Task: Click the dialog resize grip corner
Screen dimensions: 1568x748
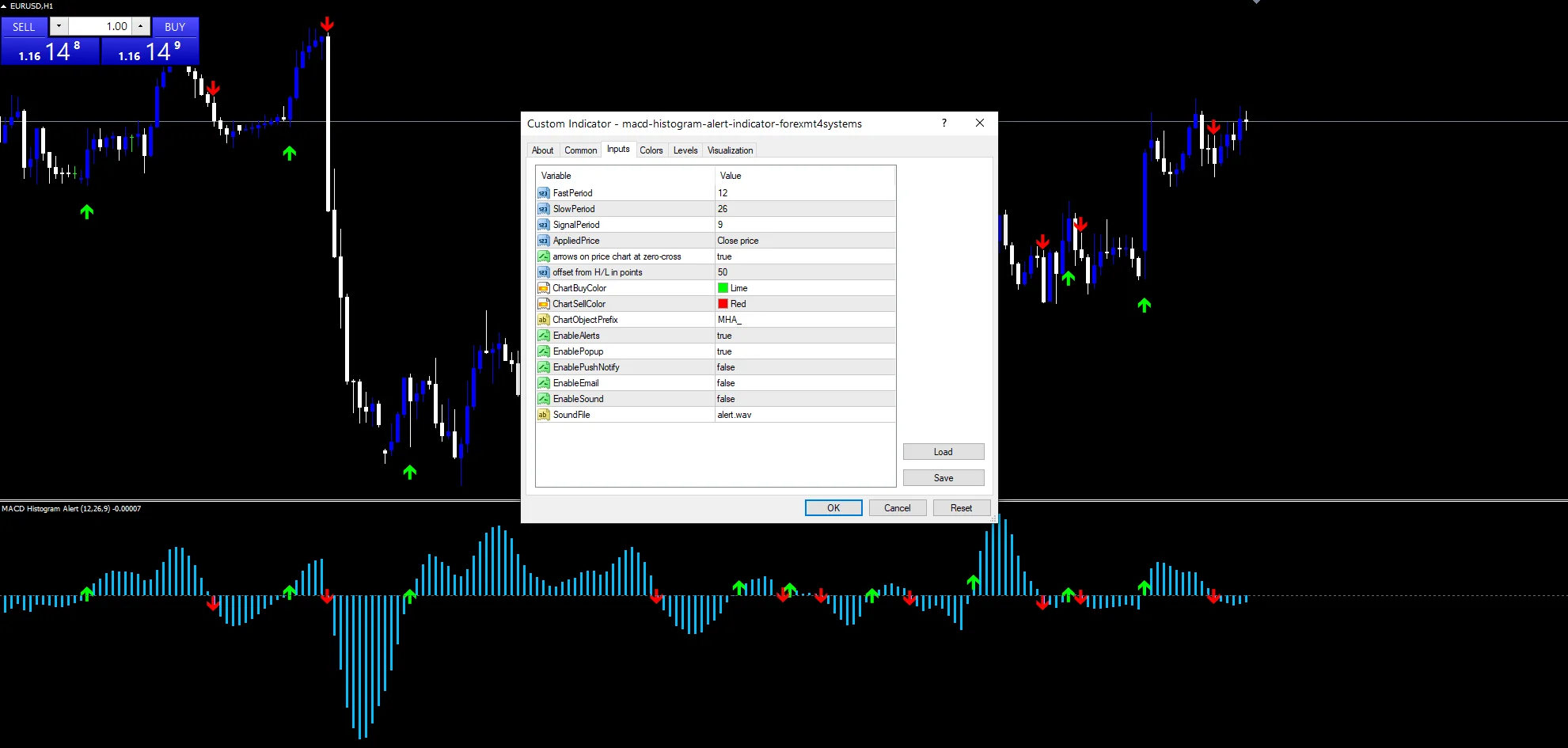Action: click(993, 518)
